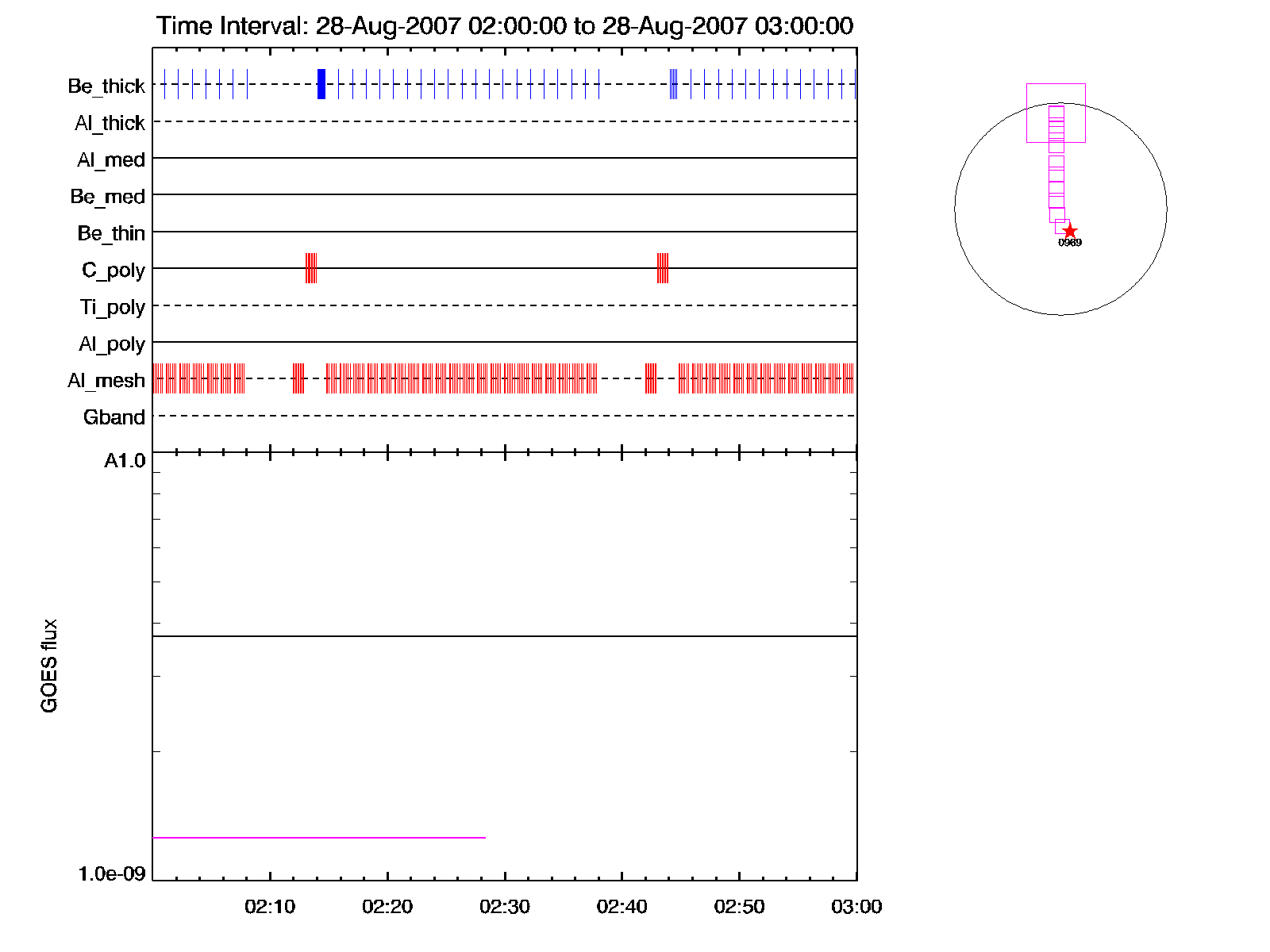Click the Time Interval title text
This screenshot has height=952, width=1270.
pyautogui.click(x=505, y=26)
